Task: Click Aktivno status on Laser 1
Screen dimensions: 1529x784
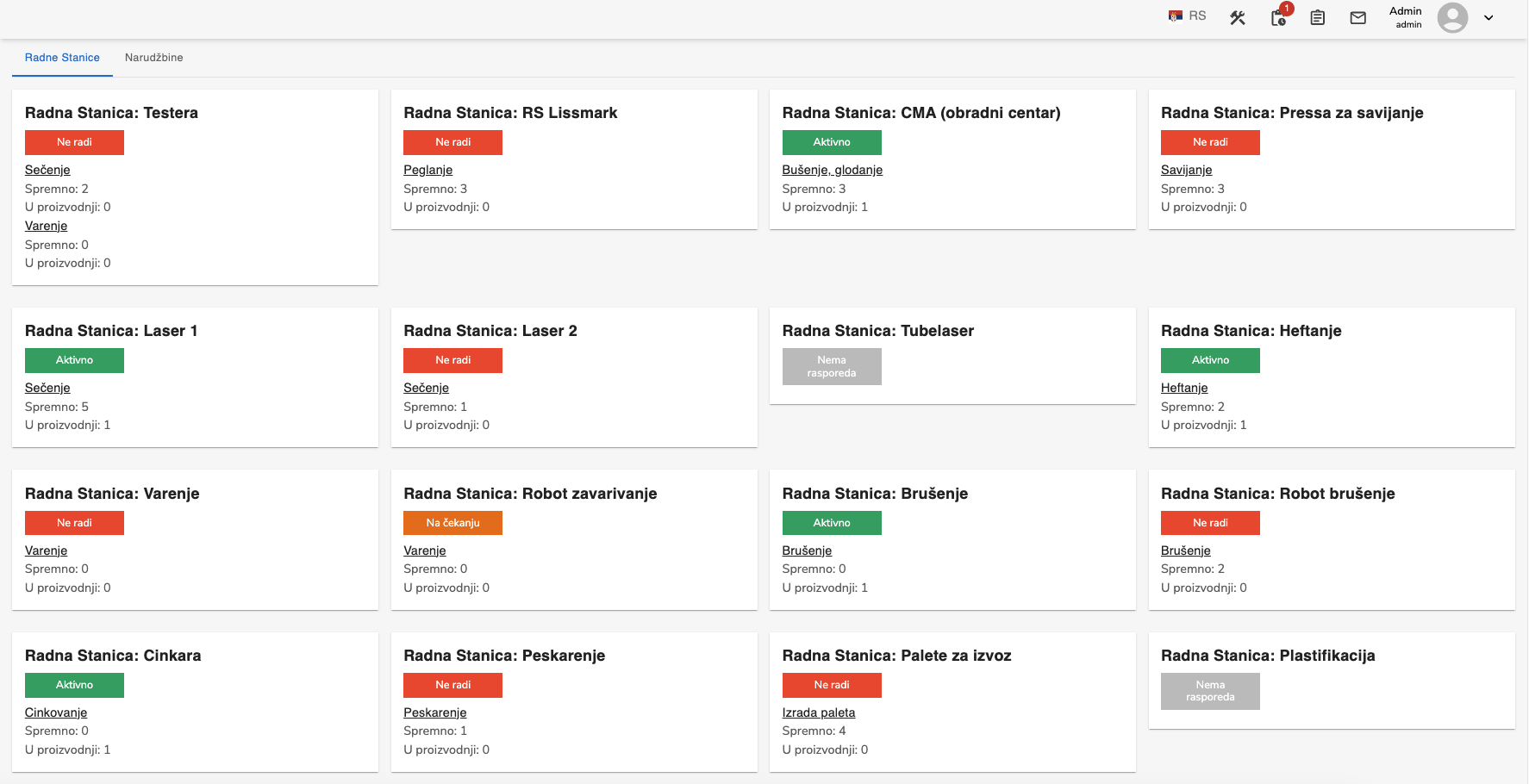Action: coord(74,360)
